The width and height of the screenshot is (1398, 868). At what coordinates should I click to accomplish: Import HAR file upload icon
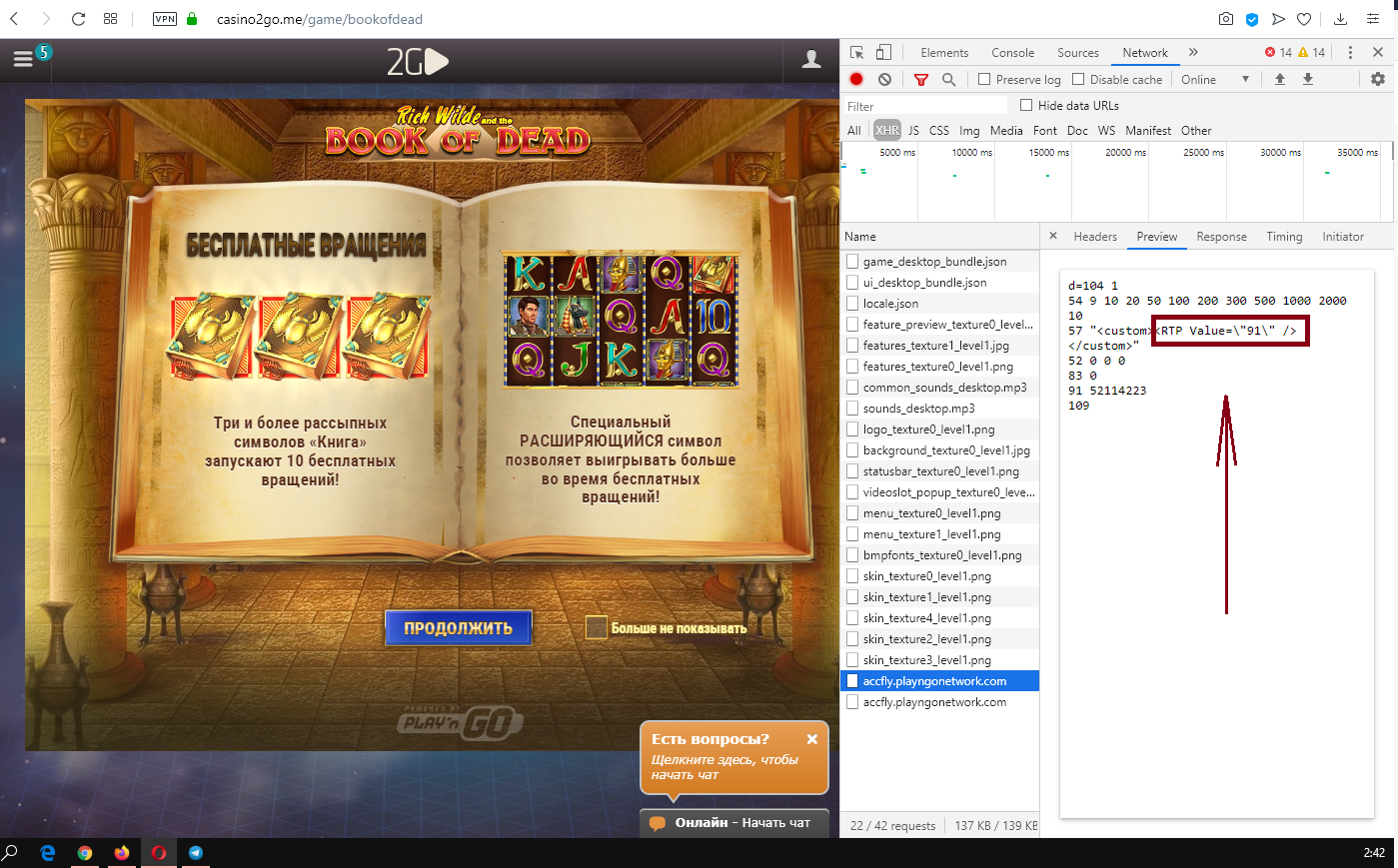1279,79
